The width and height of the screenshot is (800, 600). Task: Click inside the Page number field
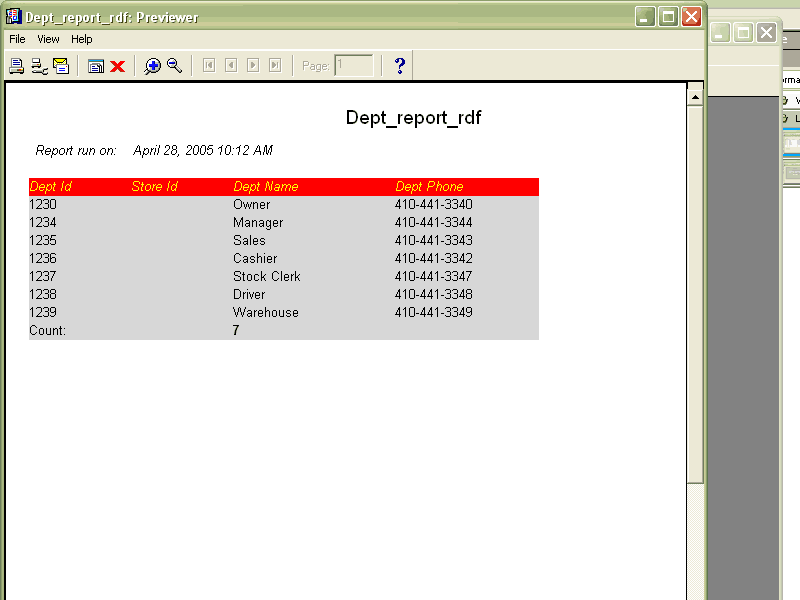tap(354, 66)
